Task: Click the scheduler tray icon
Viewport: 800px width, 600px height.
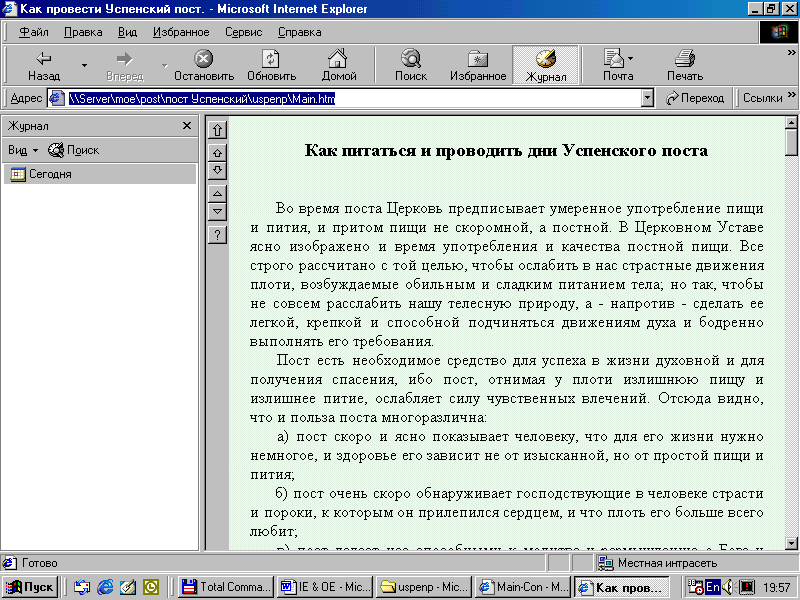Action: click(695, 587)
